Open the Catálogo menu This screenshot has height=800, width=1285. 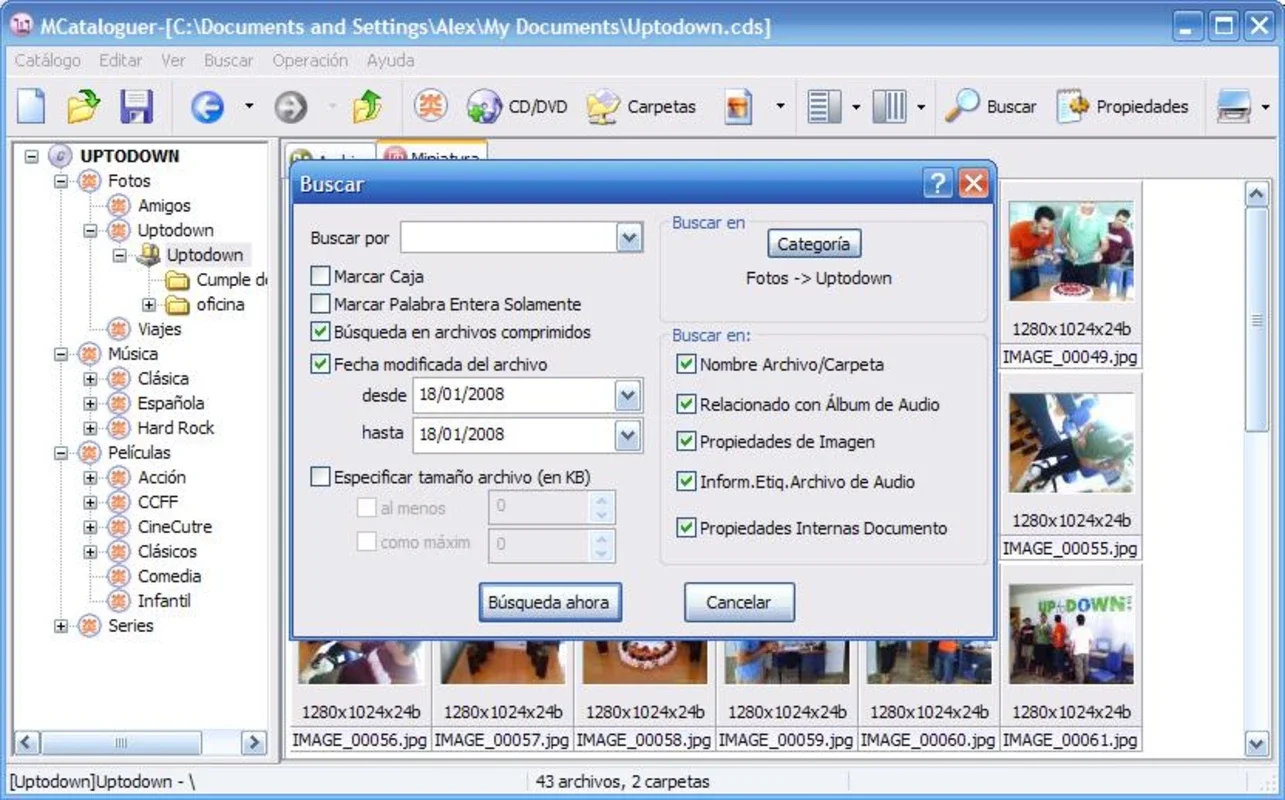coord(47,60)
